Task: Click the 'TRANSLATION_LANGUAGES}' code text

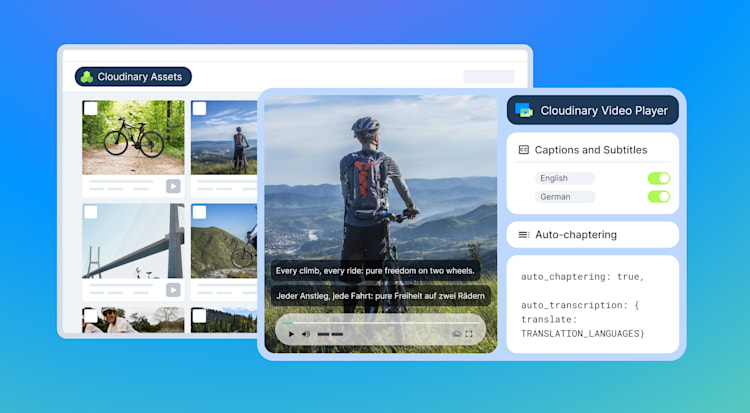Action: pyautogui.click(x=583, y=334)
